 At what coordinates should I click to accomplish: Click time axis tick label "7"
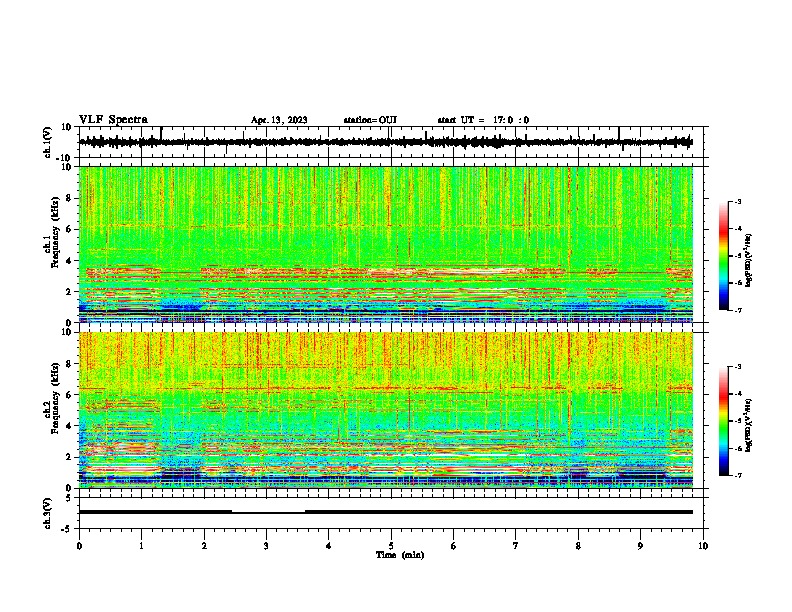(516, 546)
